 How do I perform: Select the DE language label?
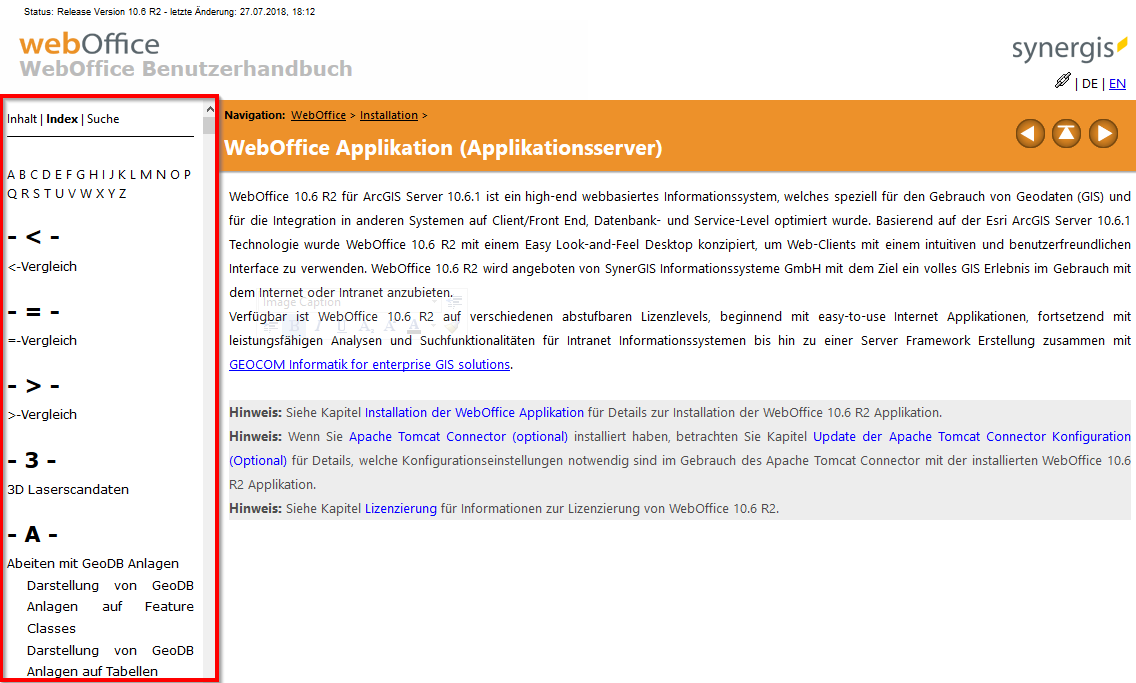(x=1090, y=83)
